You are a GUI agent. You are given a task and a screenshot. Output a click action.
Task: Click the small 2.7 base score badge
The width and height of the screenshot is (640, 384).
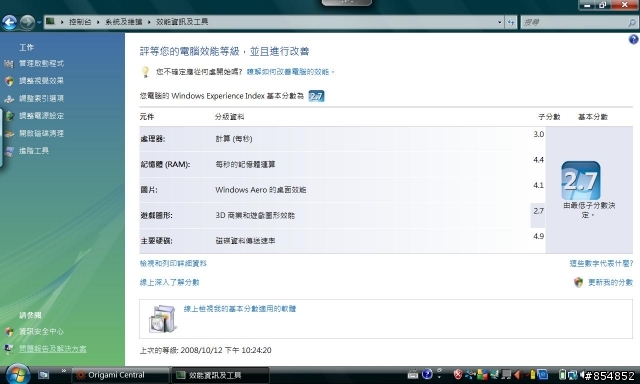click(x=316, y=96)
